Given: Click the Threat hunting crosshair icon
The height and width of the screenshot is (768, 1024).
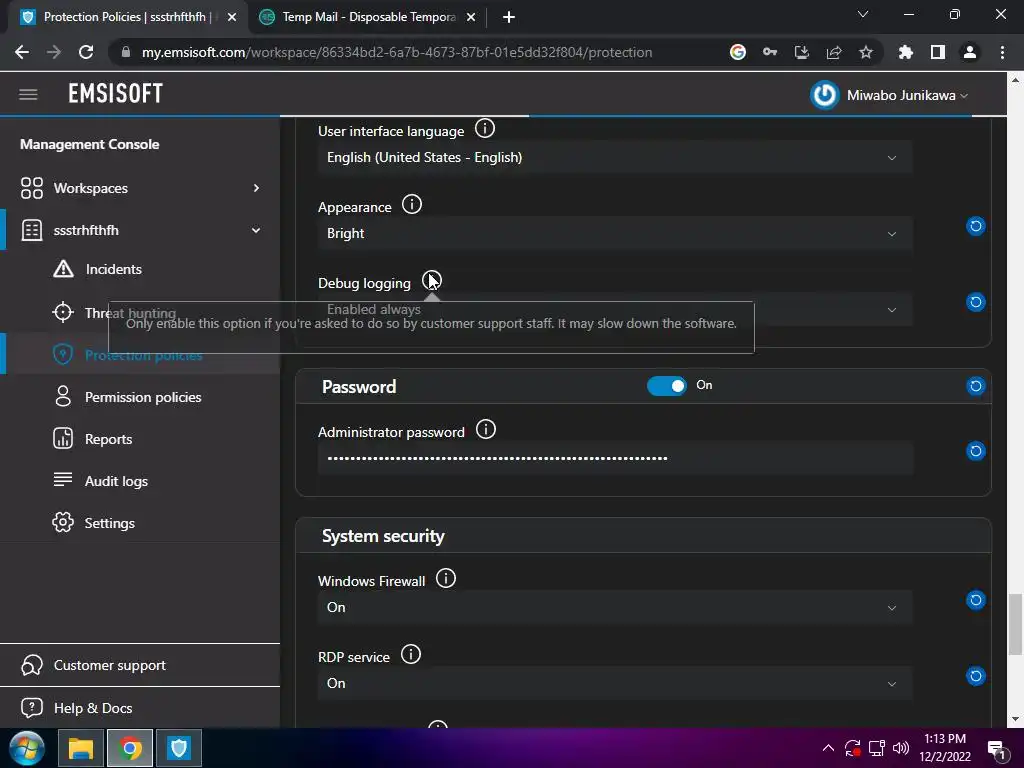Looking at the screenshot, I should tap(63, 312).
